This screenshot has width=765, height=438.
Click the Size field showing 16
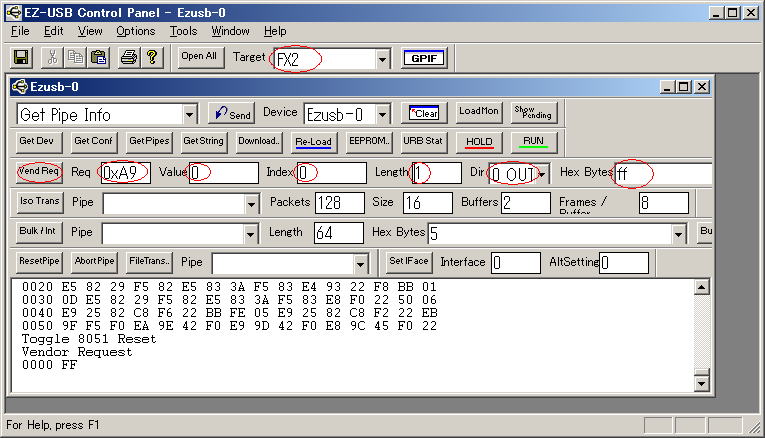point(428,203)
